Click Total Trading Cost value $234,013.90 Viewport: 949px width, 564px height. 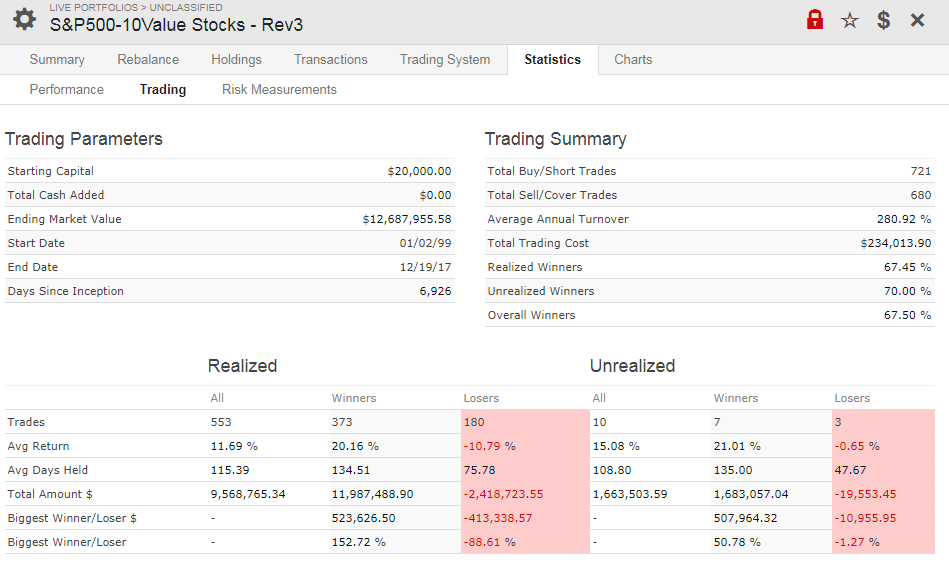click(896, 243)
